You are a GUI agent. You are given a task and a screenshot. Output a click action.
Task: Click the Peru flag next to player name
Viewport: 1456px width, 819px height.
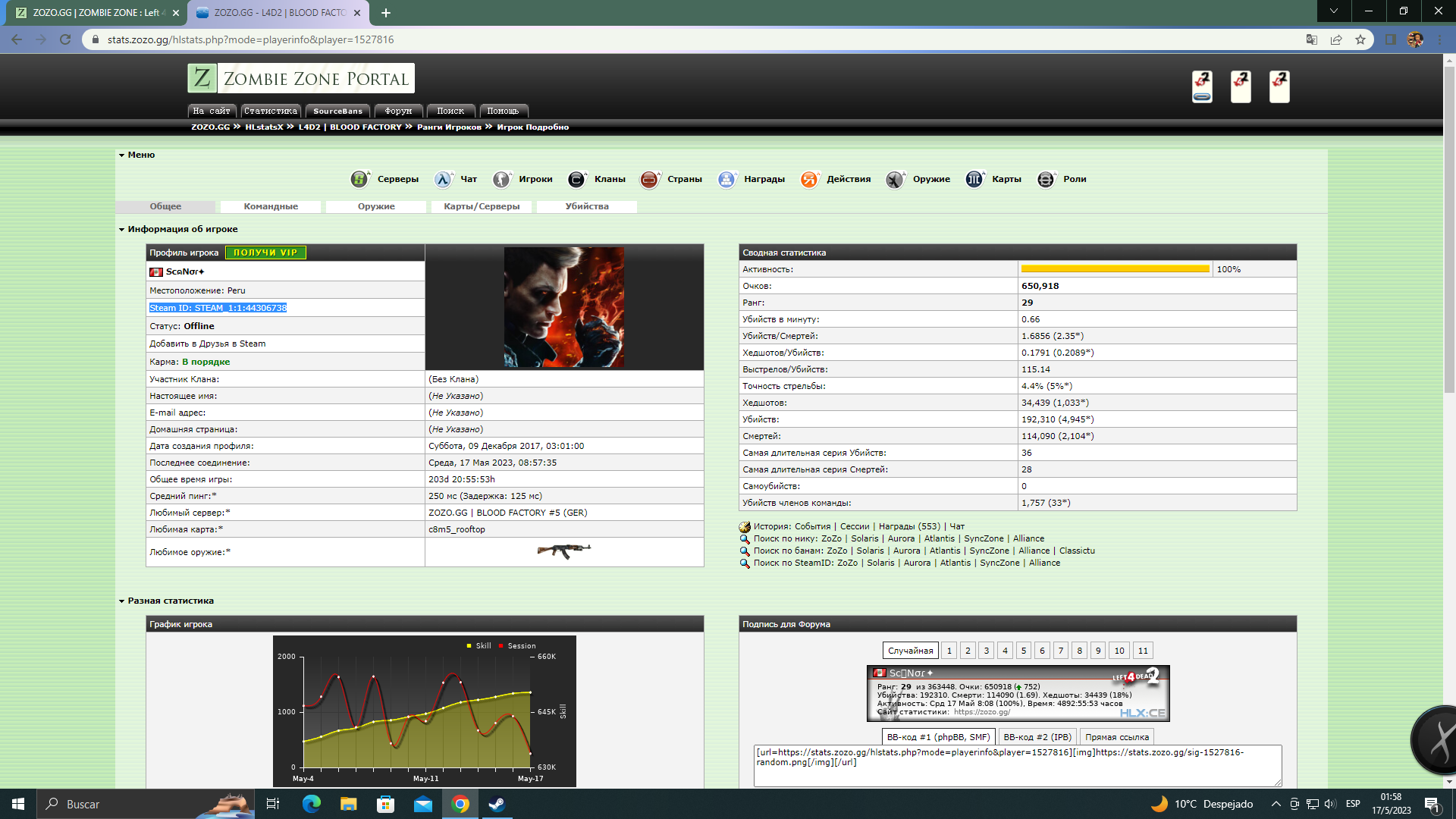coord(156,272)
